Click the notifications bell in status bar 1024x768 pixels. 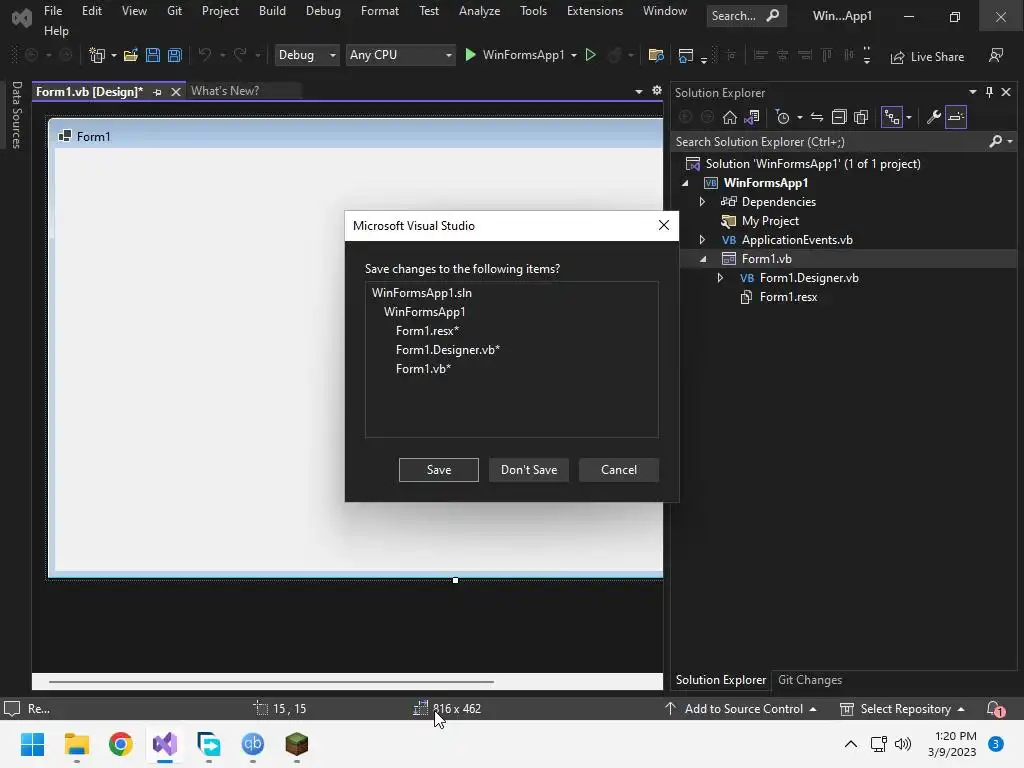pos(995,709)
